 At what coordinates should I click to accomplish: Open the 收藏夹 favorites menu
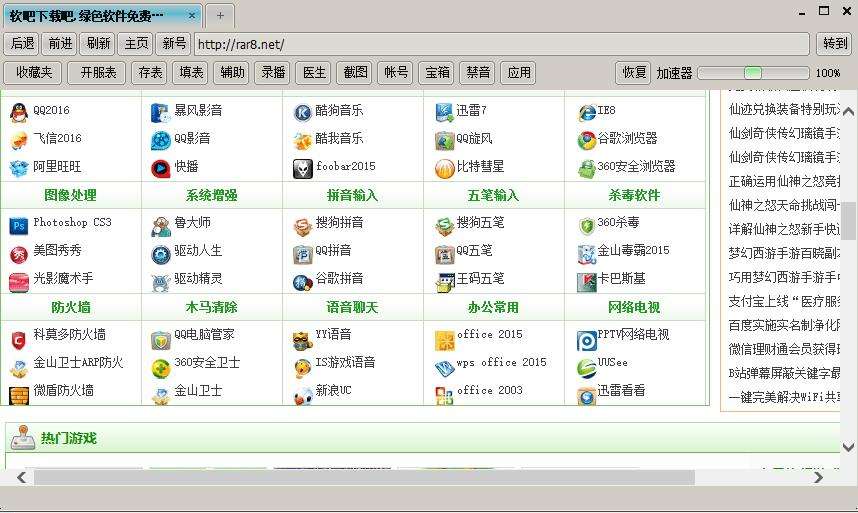(x=33, y=73)
